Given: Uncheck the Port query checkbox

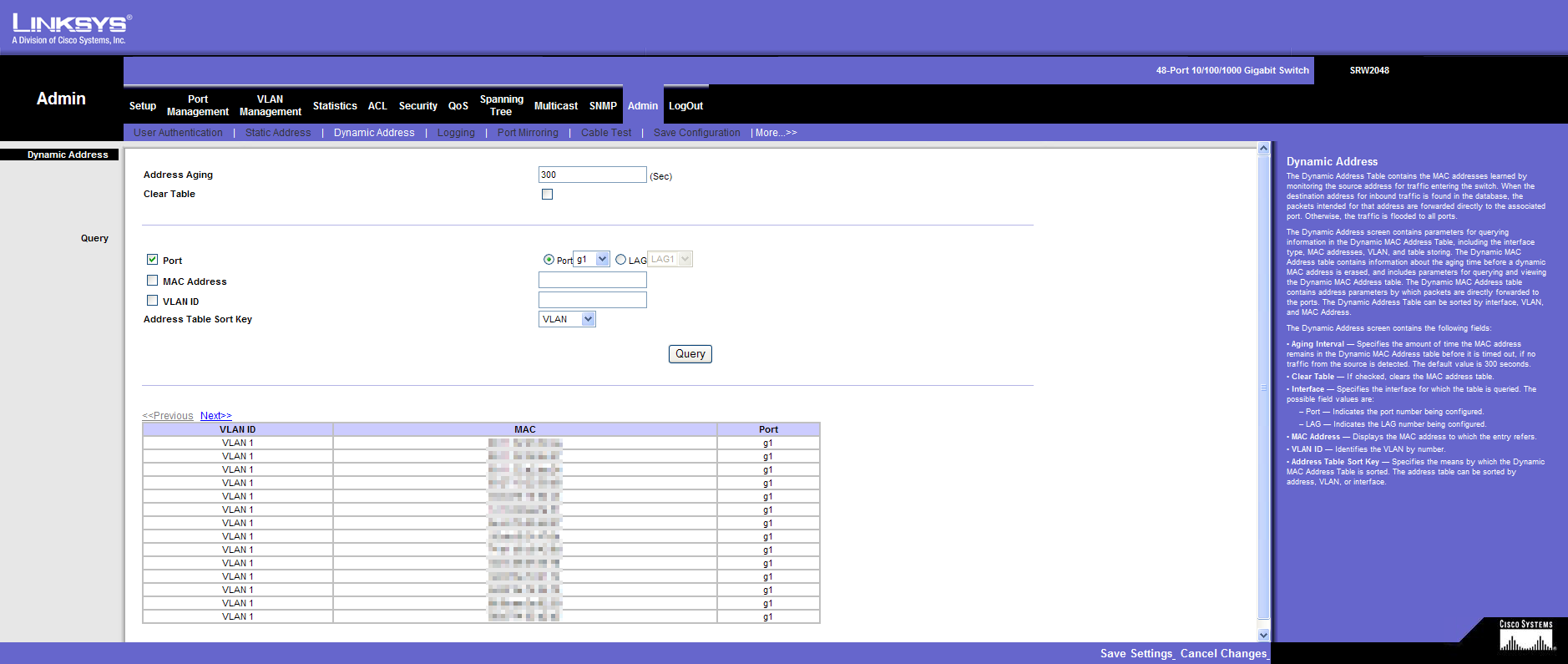Looking at the screenshot, I should tap(153, 260).
